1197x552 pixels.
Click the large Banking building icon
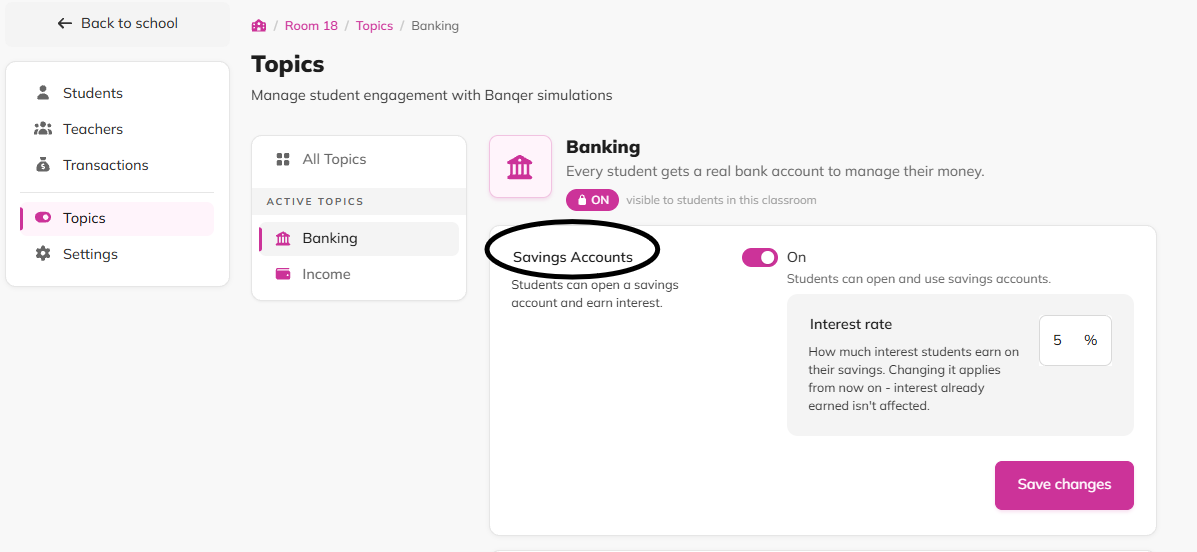click(x=520, y=166)
